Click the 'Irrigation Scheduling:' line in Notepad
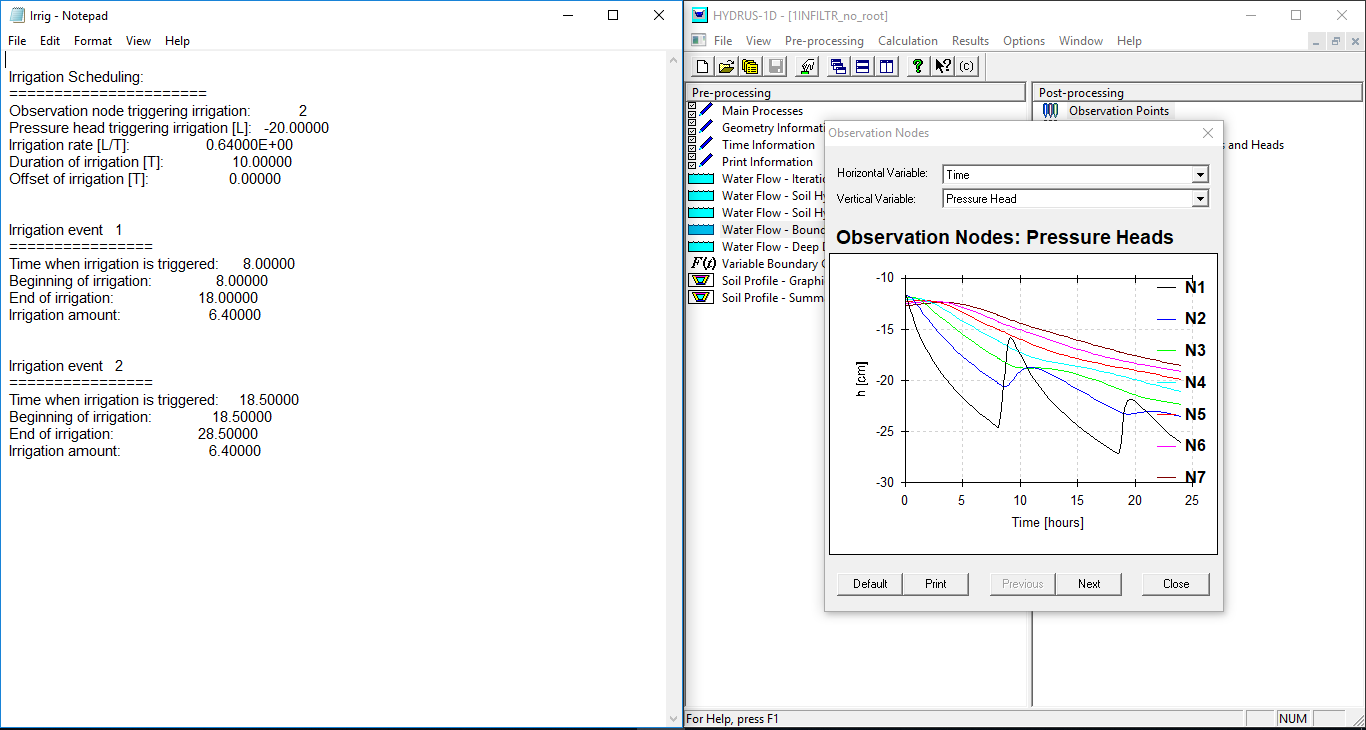This screenshot has height=730, width=1366. pos(76,77)
